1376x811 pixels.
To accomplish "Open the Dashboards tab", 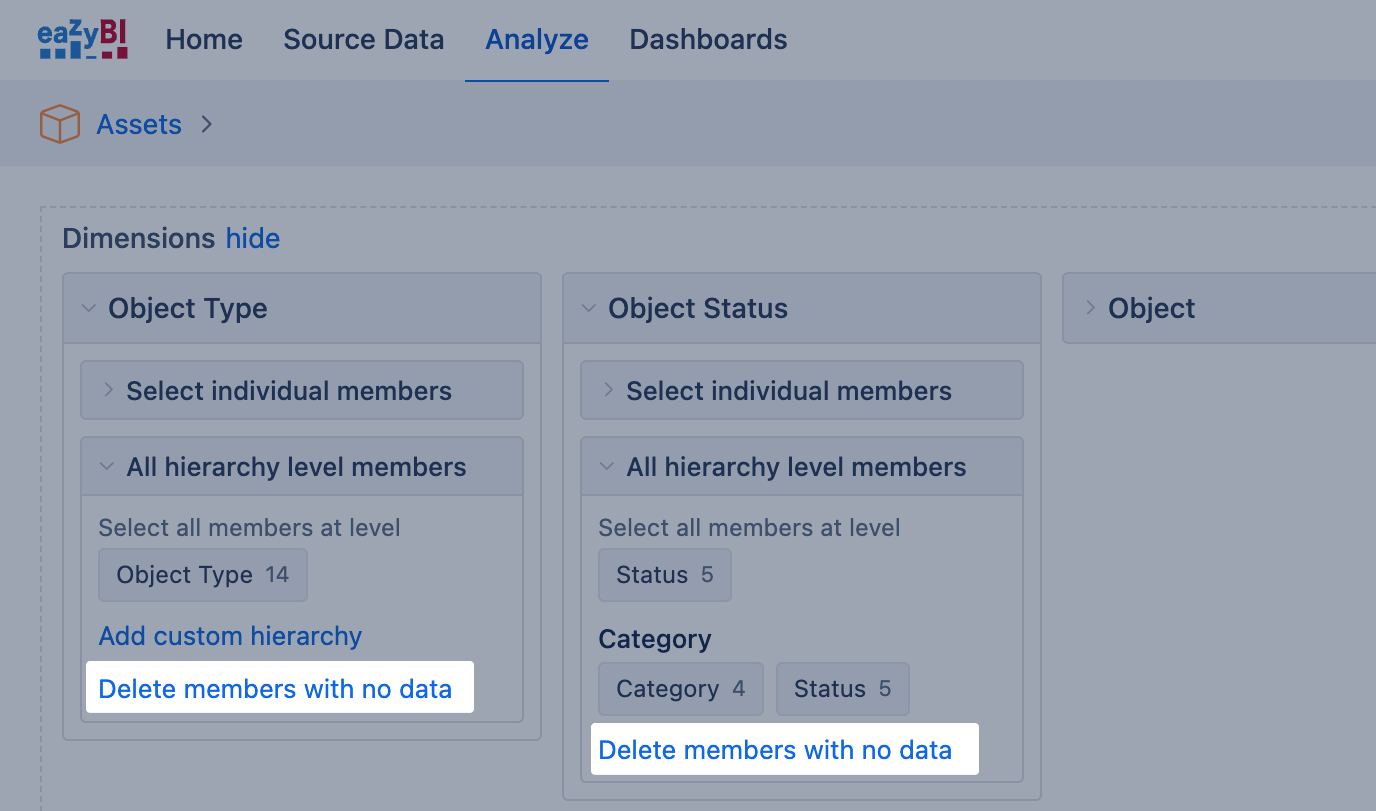I will pos(708,40).
